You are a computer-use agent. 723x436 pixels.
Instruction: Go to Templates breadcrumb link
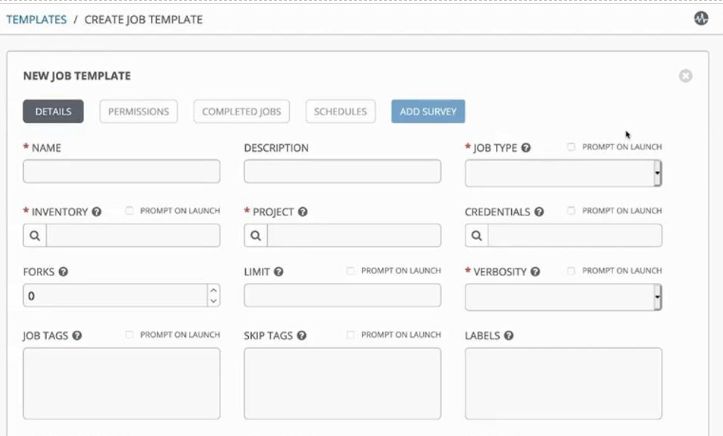[x=36, y=19]
